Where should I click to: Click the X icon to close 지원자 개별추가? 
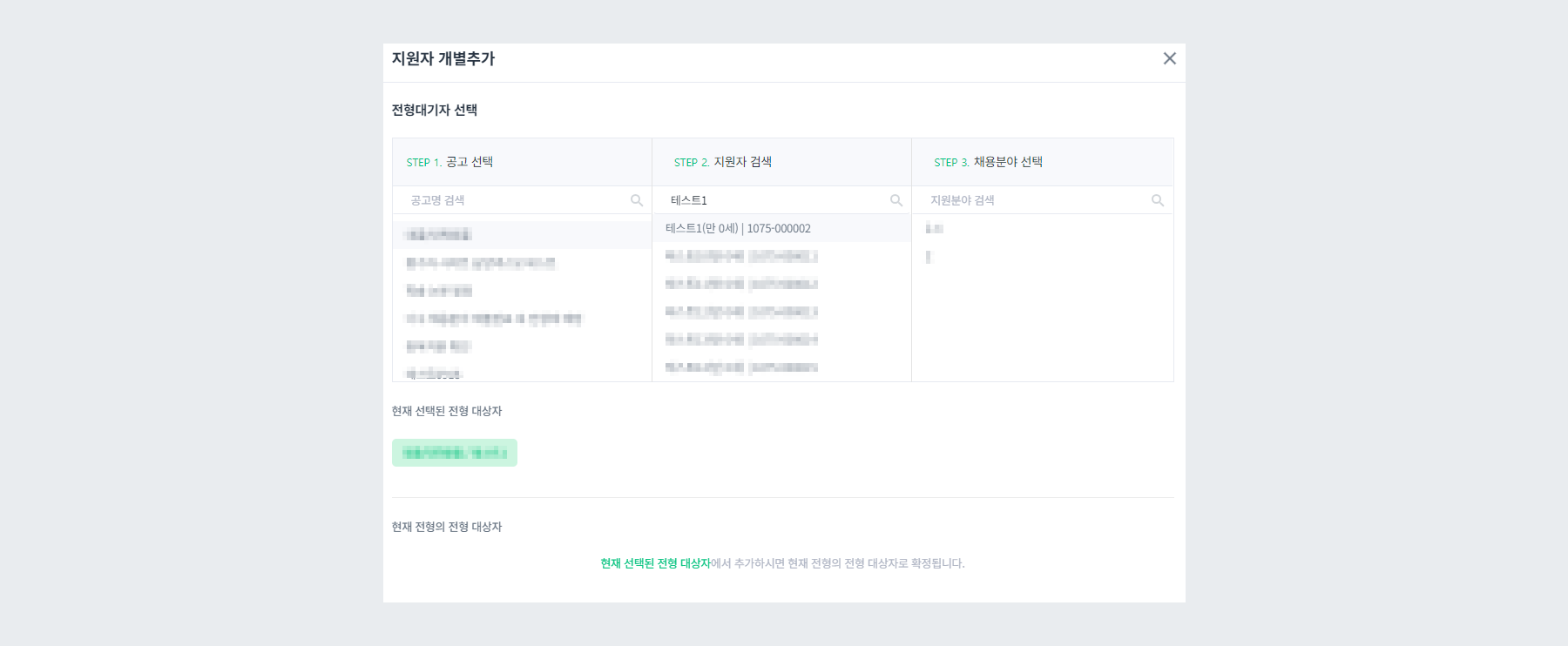point(1171,59)
